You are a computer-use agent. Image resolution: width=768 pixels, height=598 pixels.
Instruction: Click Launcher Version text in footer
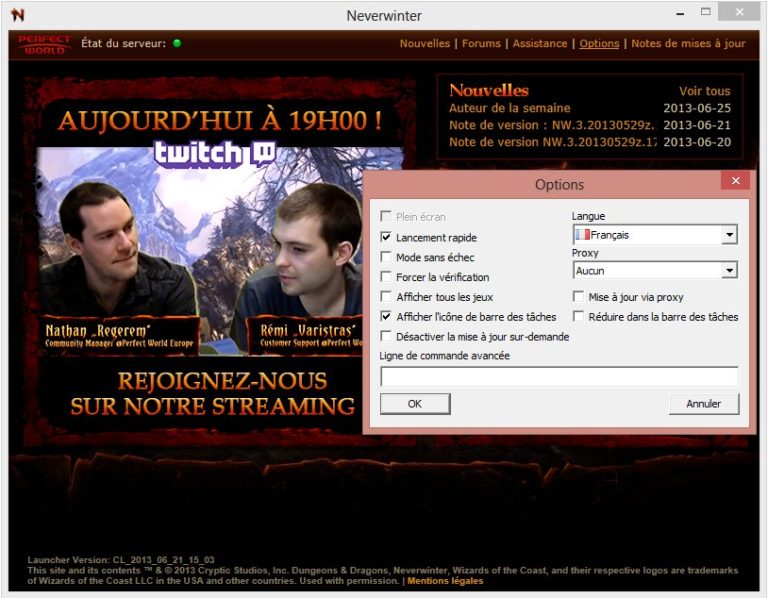121,560
